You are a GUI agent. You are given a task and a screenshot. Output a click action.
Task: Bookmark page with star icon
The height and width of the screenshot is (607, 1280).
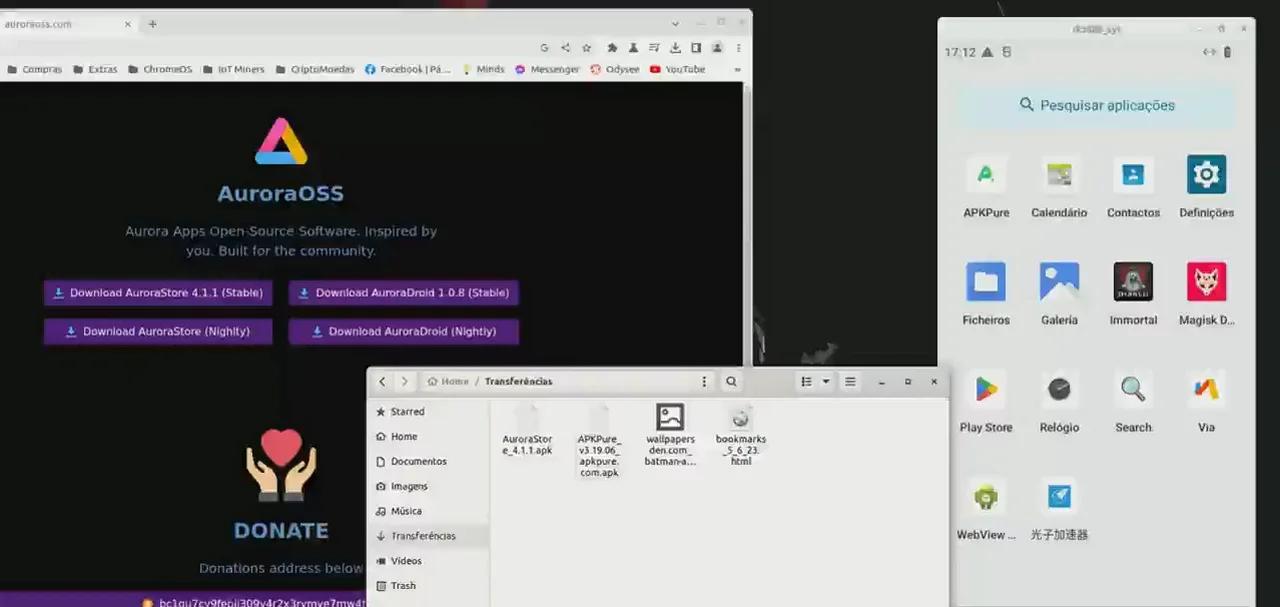pos(587,47)
